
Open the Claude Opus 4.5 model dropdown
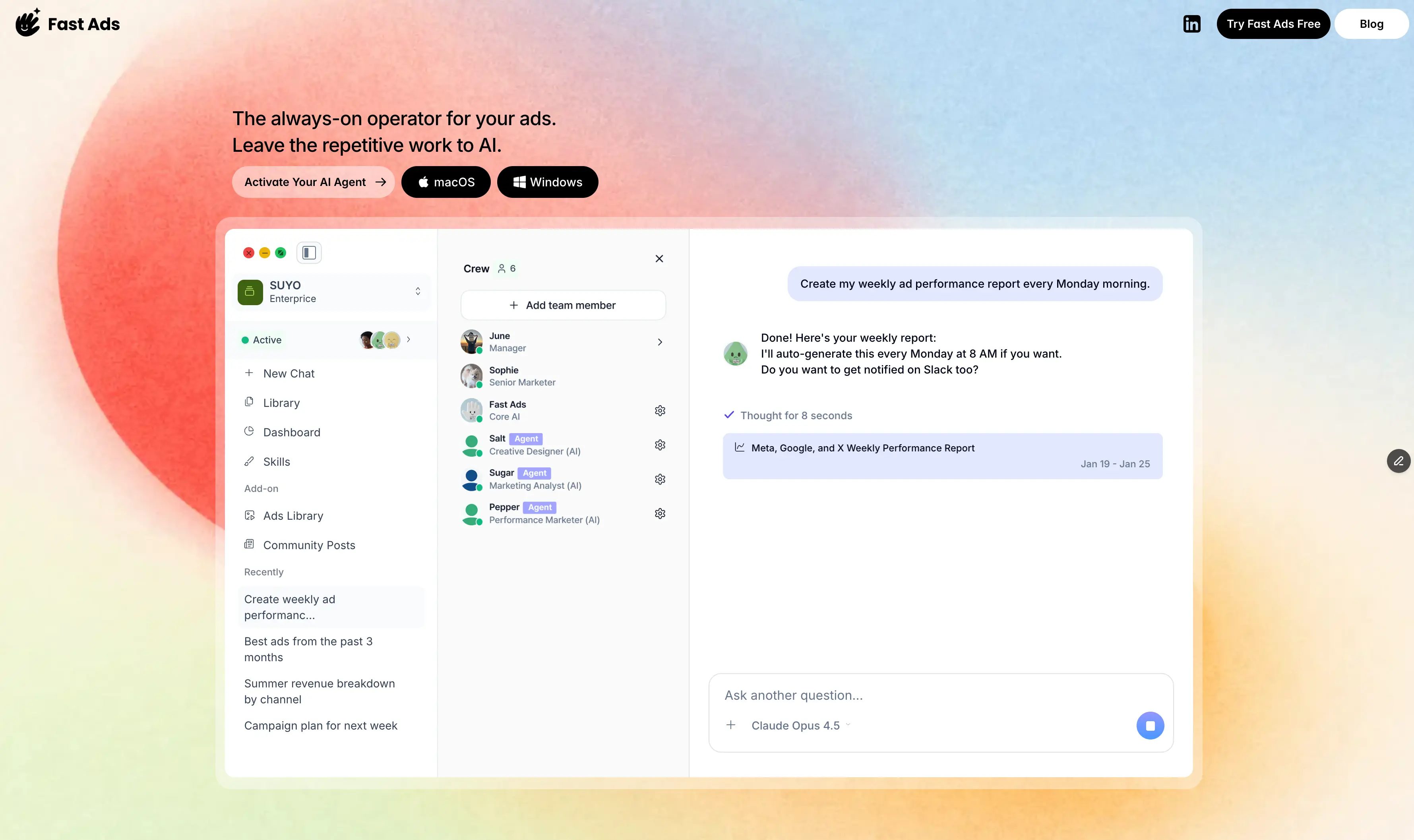[800, 725]
